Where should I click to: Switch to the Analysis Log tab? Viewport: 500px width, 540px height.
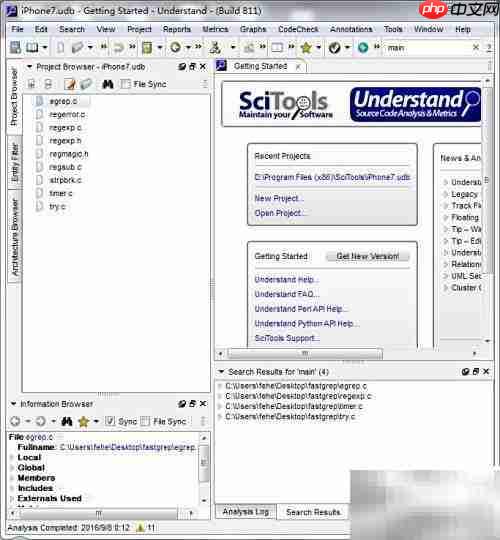click(246, 512)
